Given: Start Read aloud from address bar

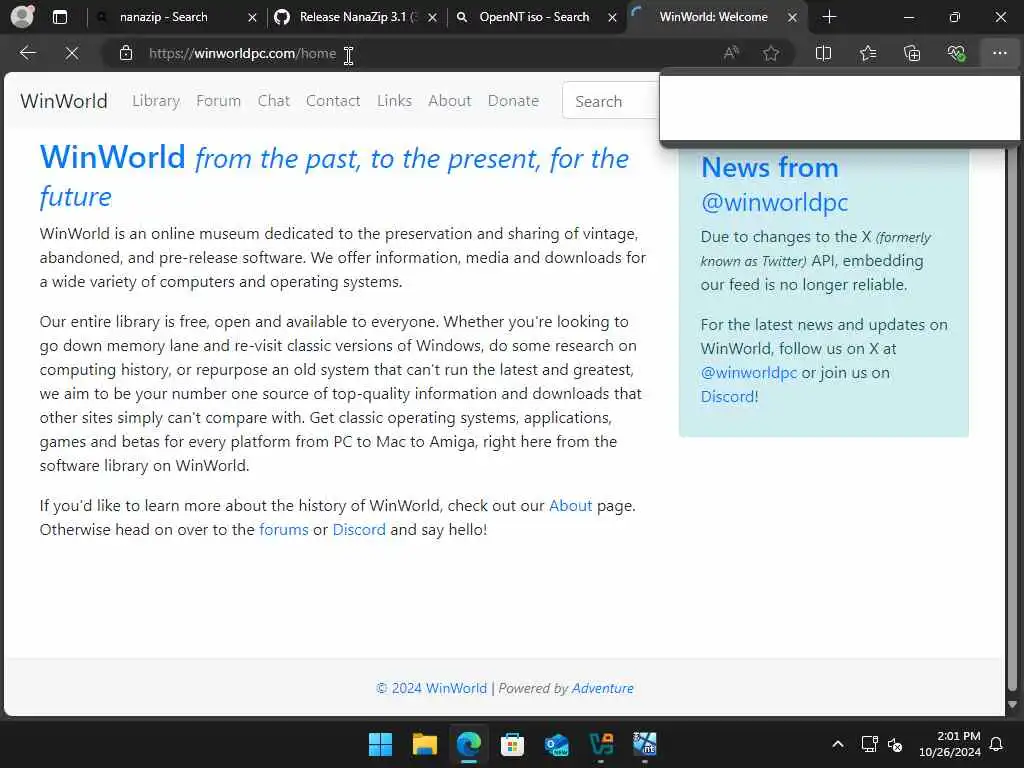Looking at the screenshot, I should point(731,53).
